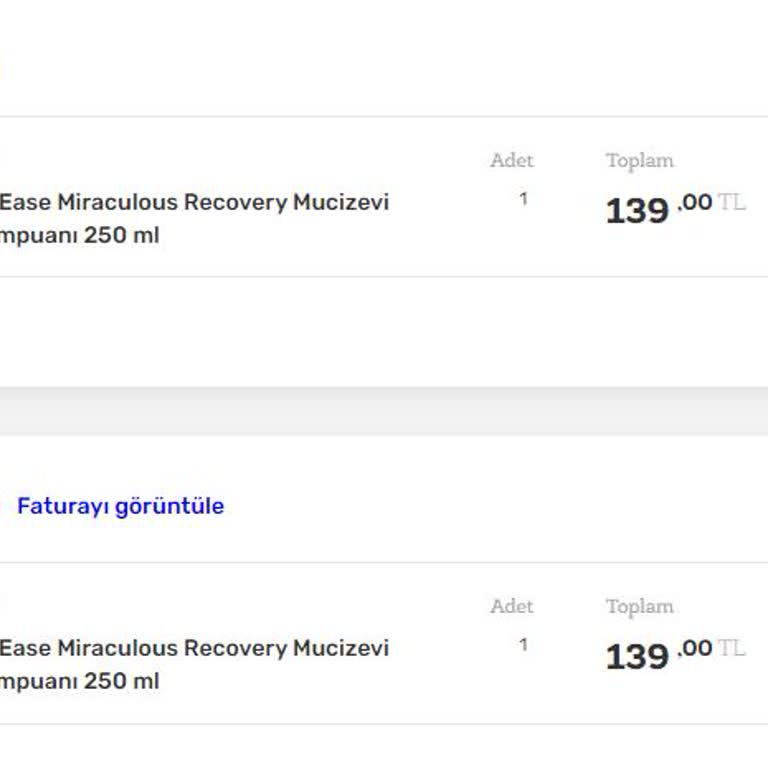Open first order's Miraculous Recovery product title
Screen dimensions: 768x768
[x=193, y=203]
